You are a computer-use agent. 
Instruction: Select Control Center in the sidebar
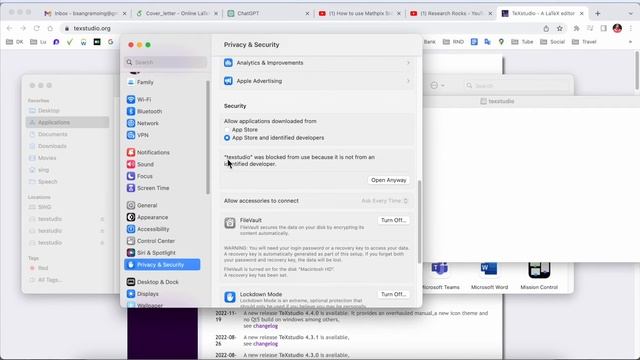(x=151, y=241)
